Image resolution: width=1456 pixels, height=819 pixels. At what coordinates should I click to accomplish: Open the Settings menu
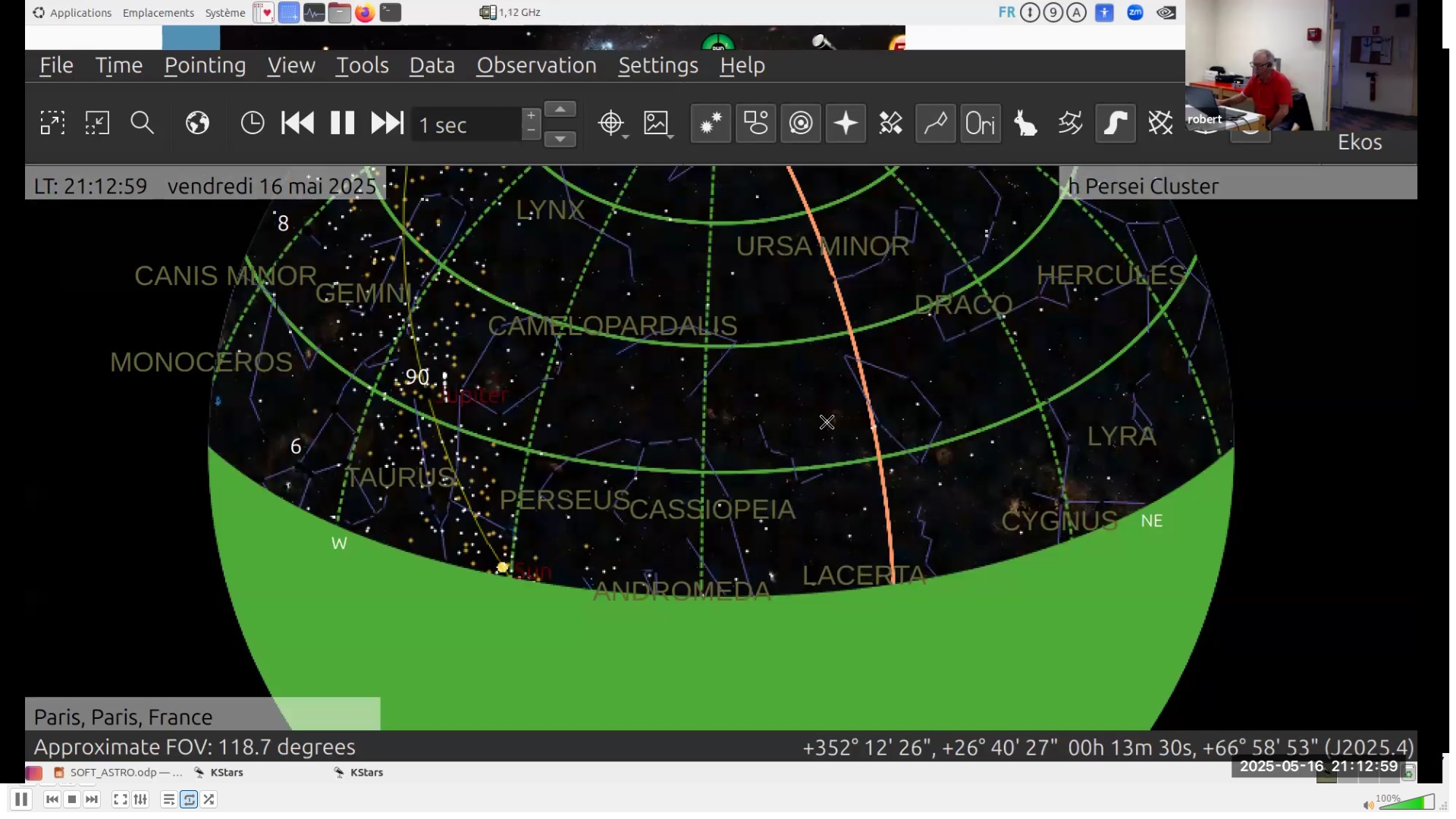[658, 66]
